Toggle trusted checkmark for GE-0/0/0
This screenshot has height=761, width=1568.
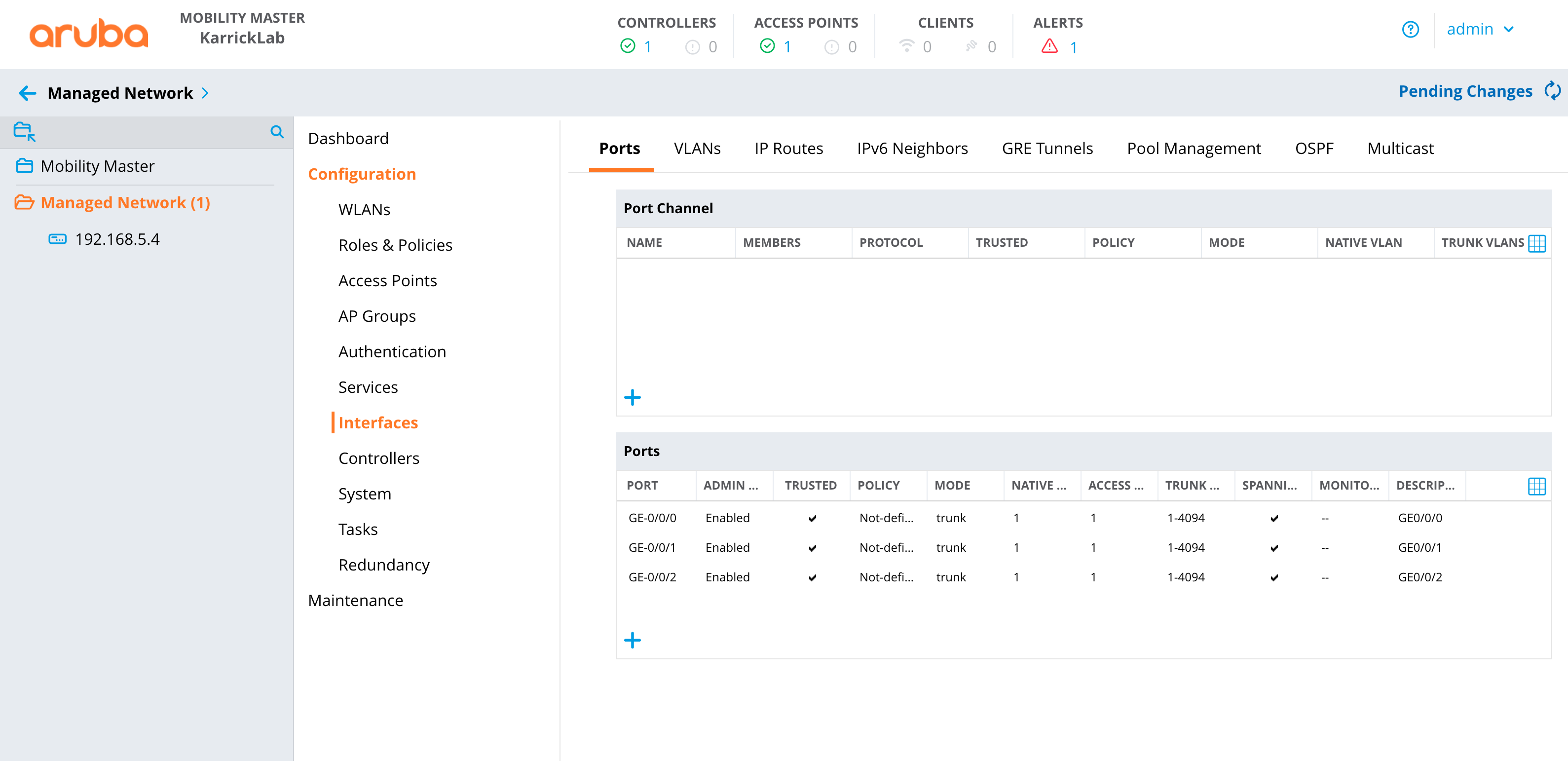812,518
